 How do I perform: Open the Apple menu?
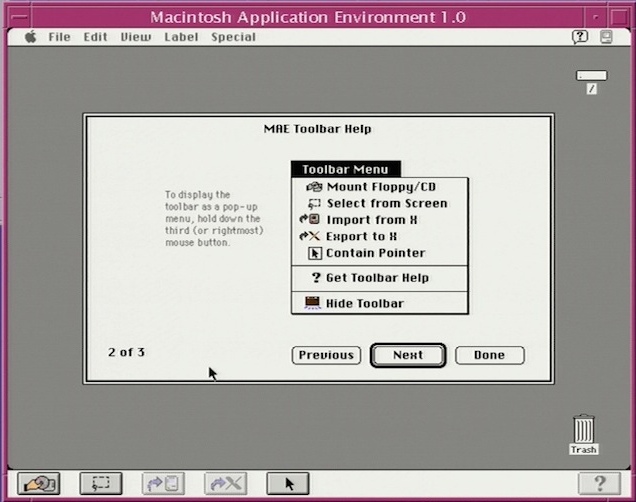pyautogui.click(x=31, y=37)
